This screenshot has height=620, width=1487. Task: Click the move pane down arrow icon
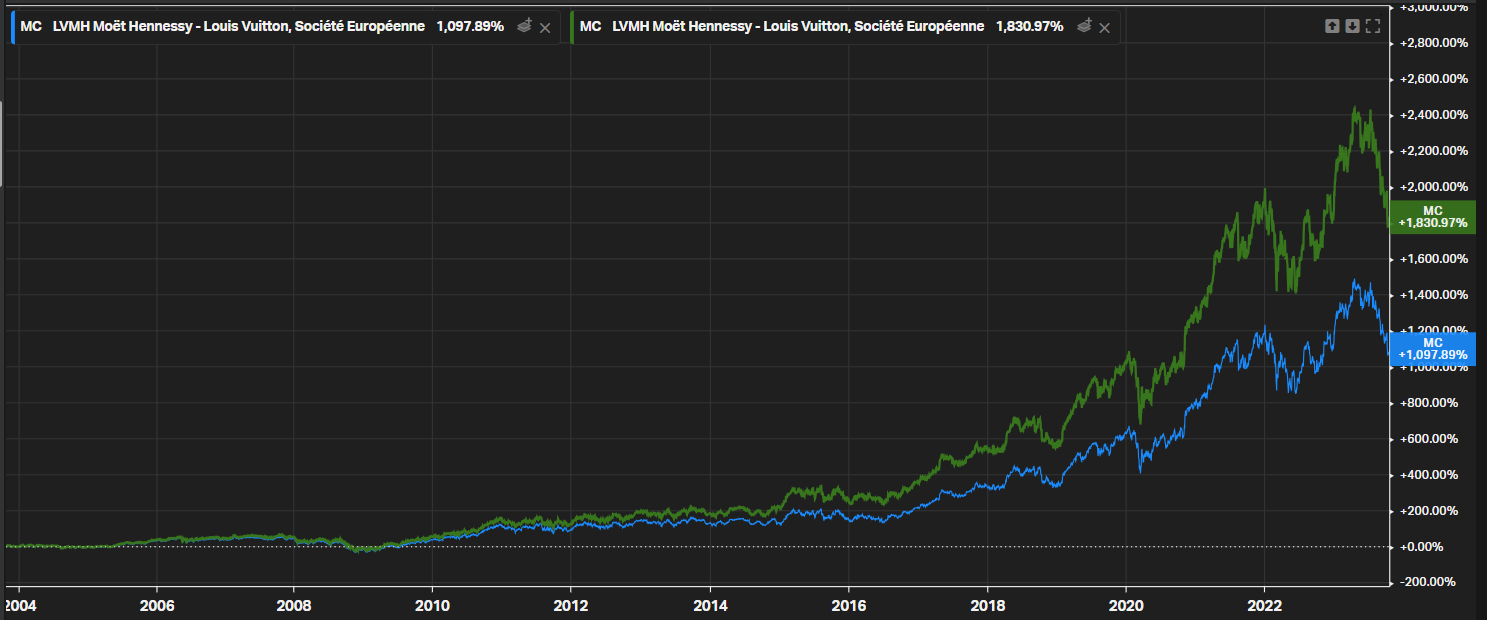coord(1352,27)
